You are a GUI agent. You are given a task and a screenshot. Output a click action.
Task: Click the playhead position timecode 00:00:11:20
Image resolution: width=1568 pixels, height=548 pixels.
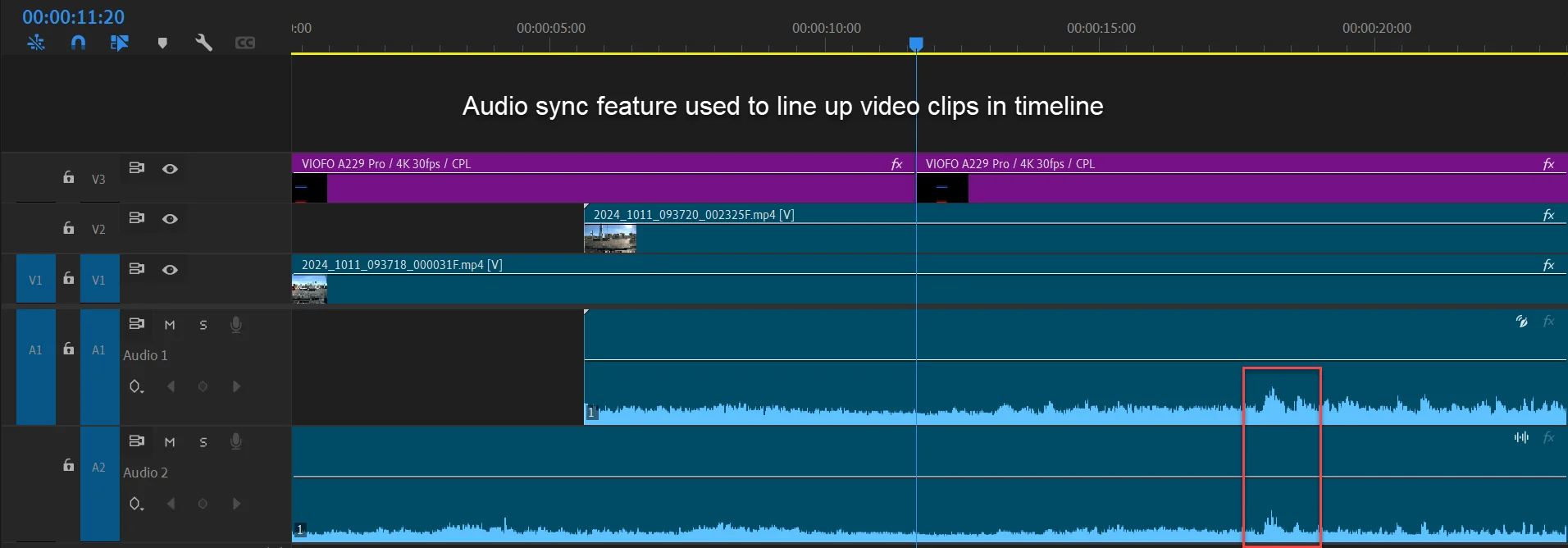pos(74,16)
